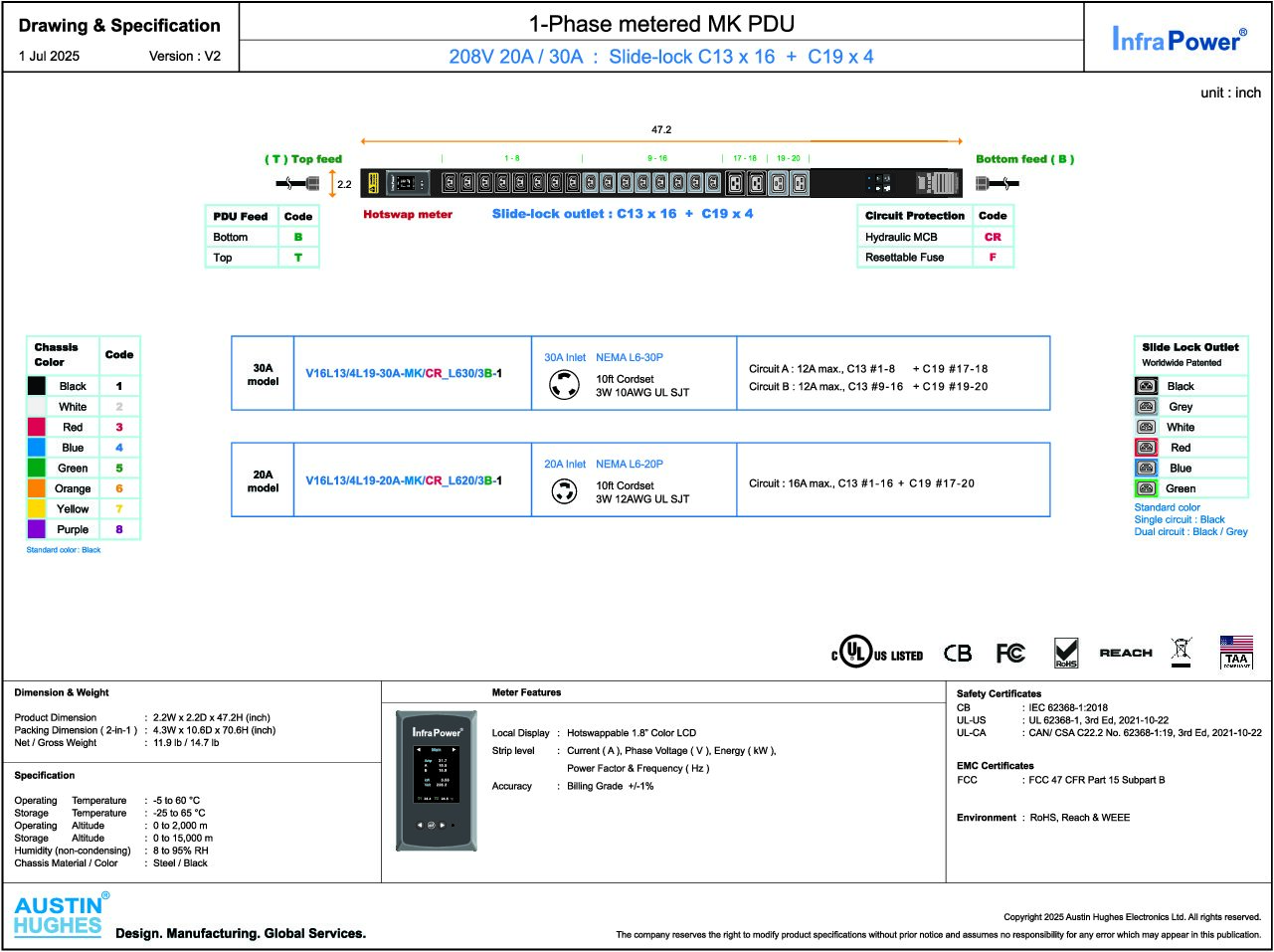Click 'Circuit B : 12A max.' line

pos(868,387)
